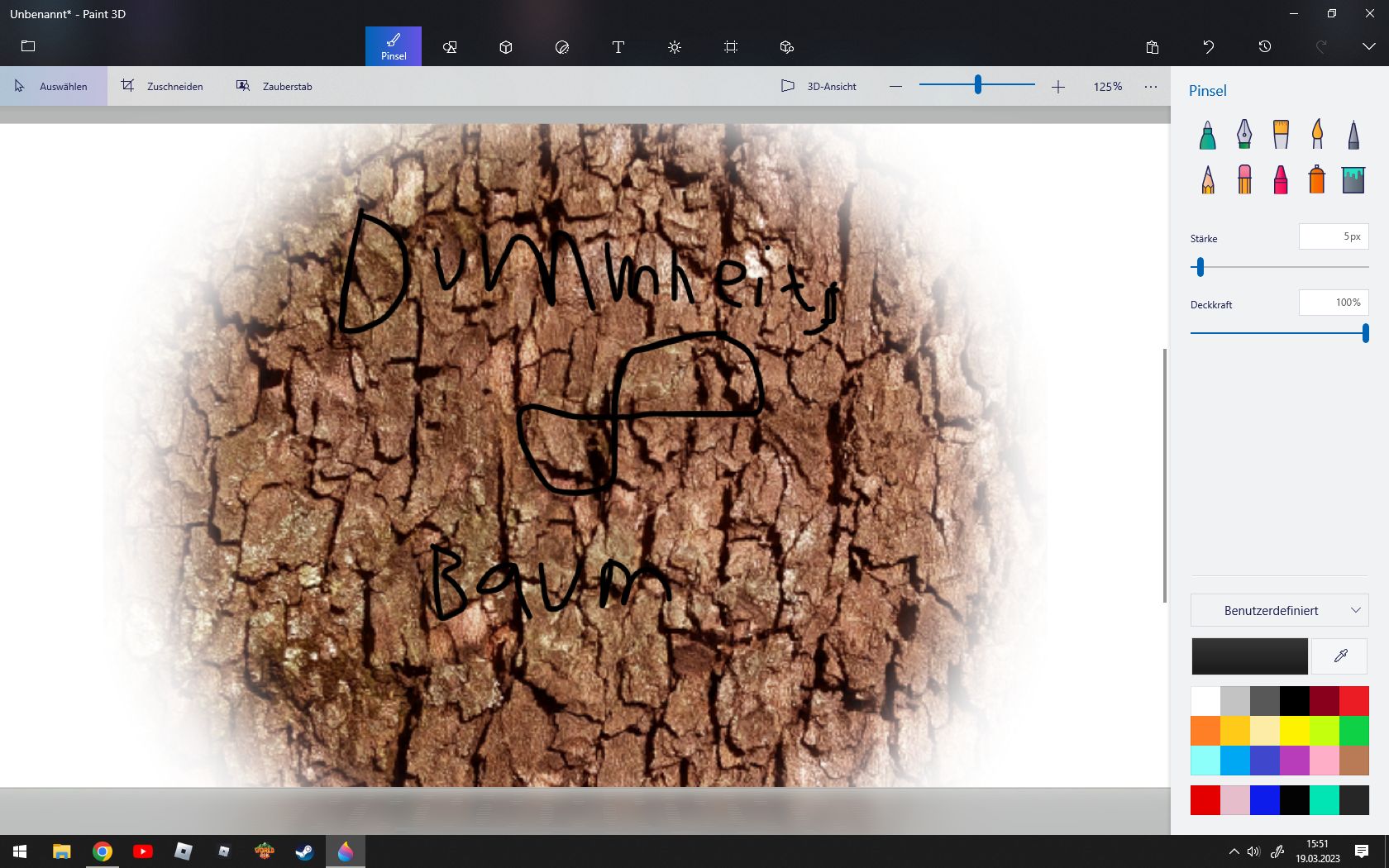Click the Zuschneiden button
The height and width of the screenshot is (868, 1389).
coord(162,87)
